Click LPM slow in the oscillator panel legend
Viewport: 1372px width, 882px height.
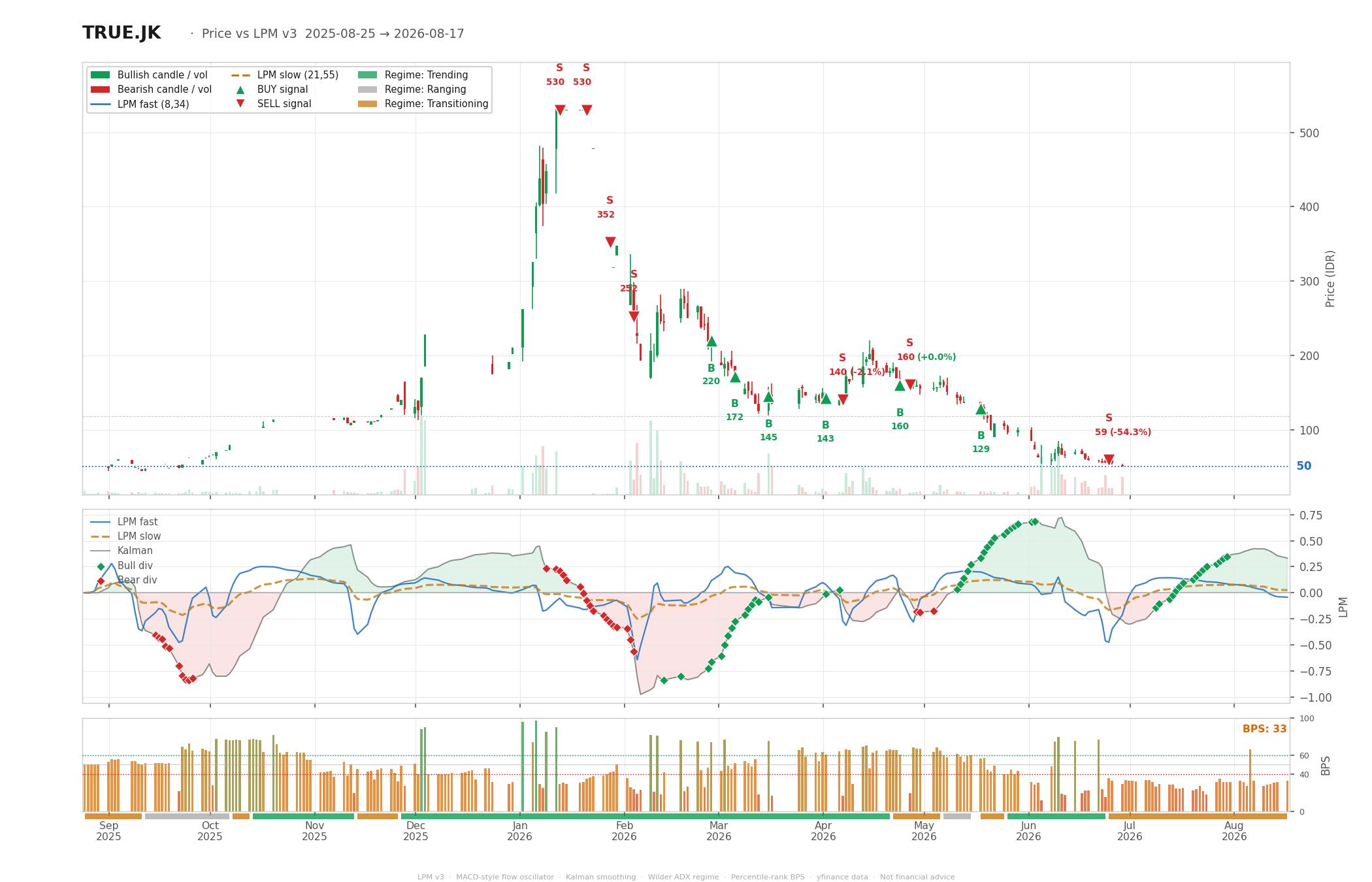(125, 536)
